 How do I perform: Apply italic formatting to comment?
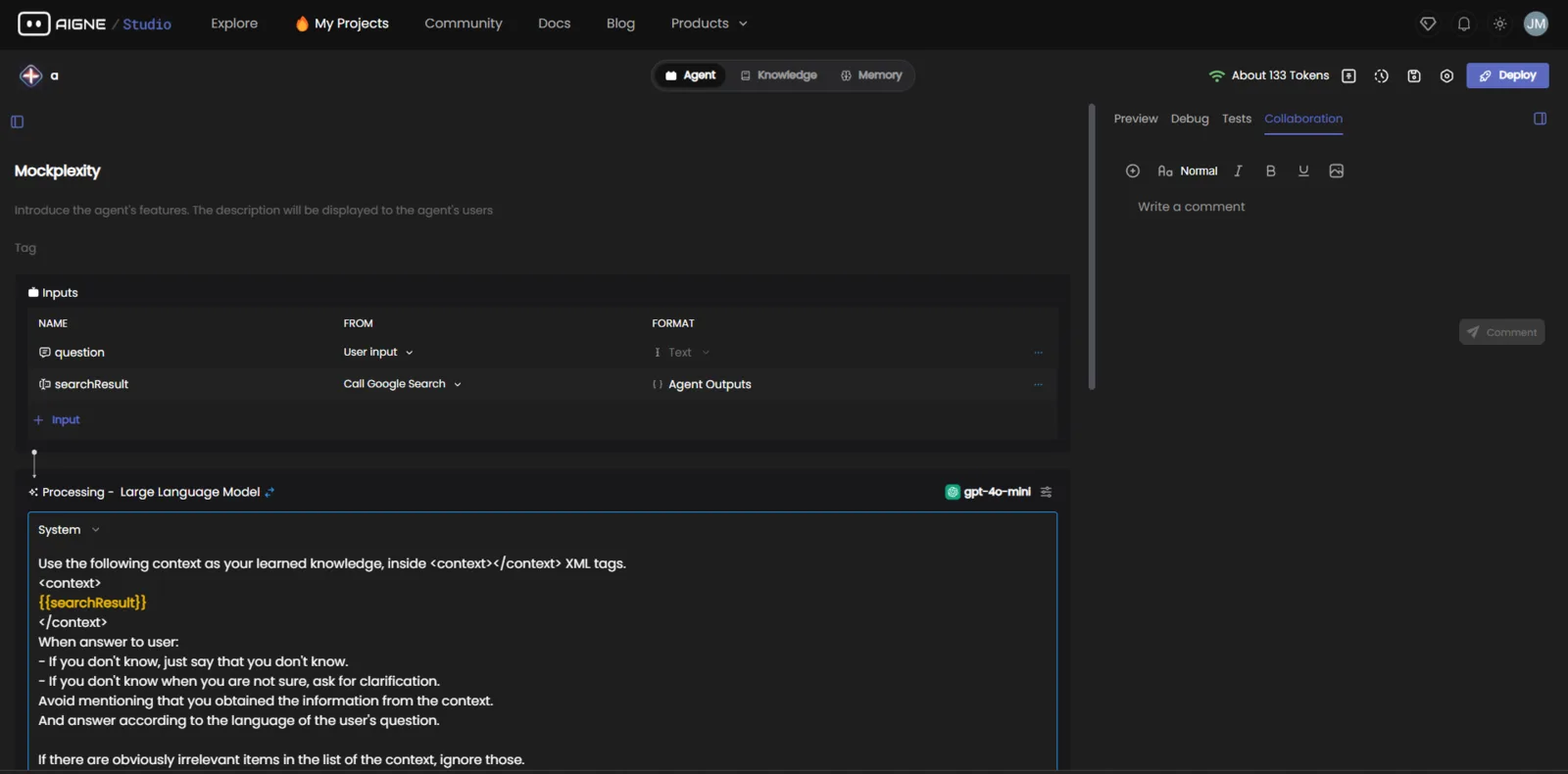(1238, 170)
